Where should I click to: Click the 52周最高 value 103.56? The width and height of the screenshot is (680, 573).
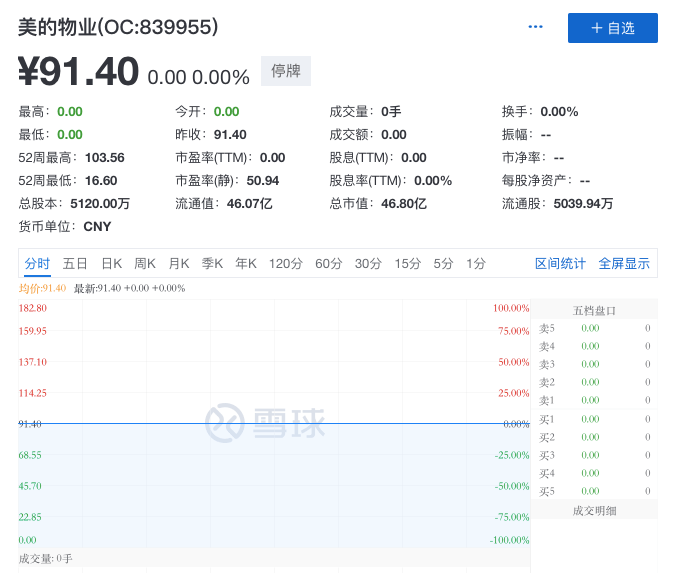pos(105,157)
